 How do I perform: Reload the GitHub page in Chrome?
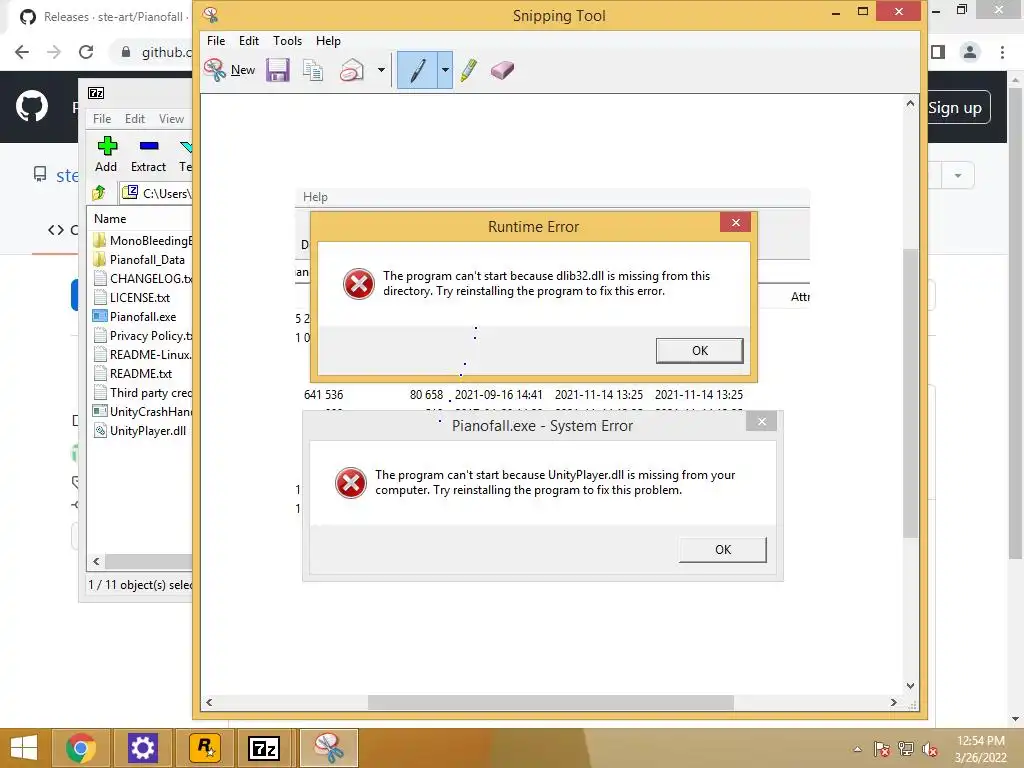86,52
